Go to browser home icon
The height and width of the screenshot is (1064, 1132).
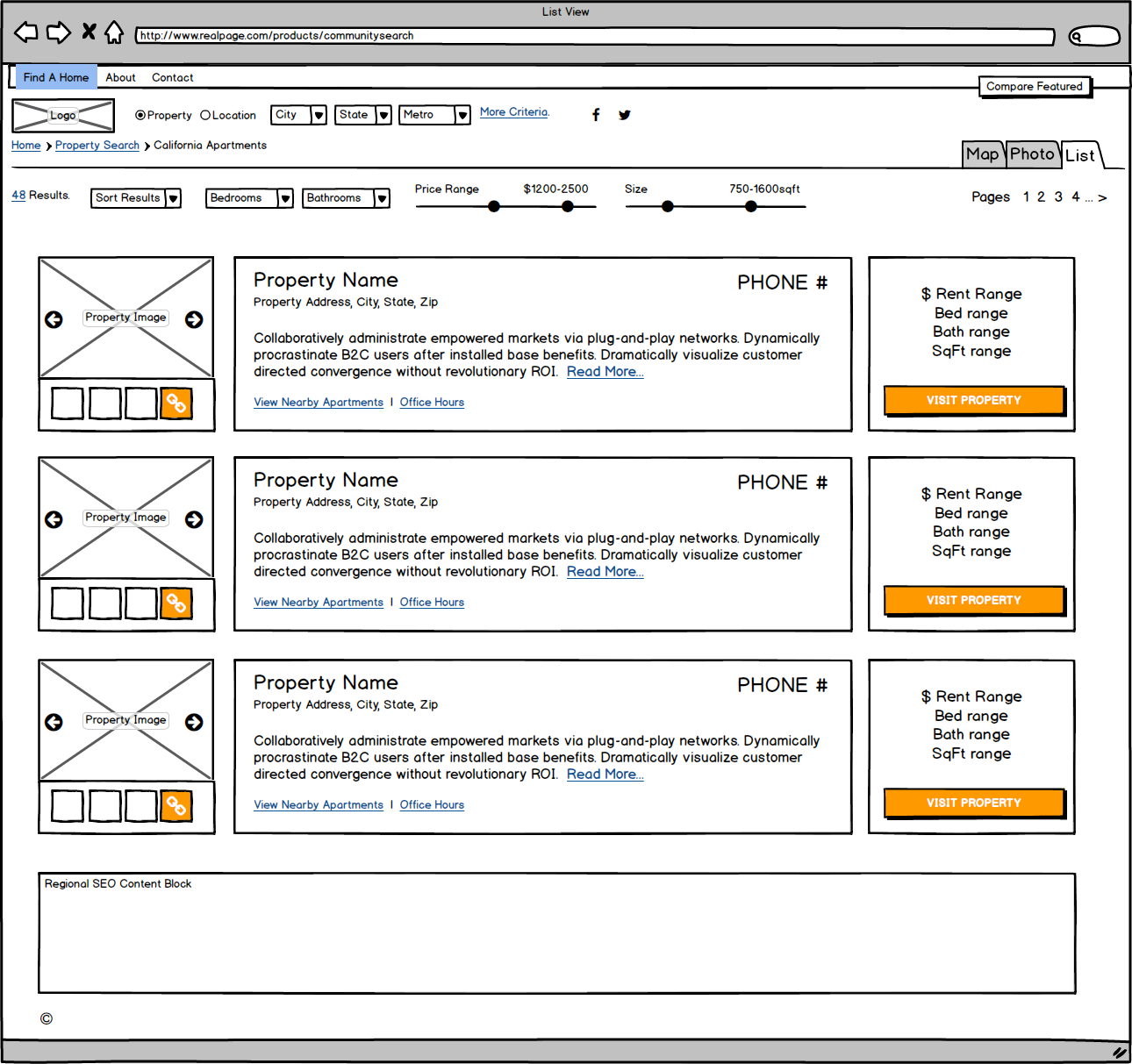114,32
